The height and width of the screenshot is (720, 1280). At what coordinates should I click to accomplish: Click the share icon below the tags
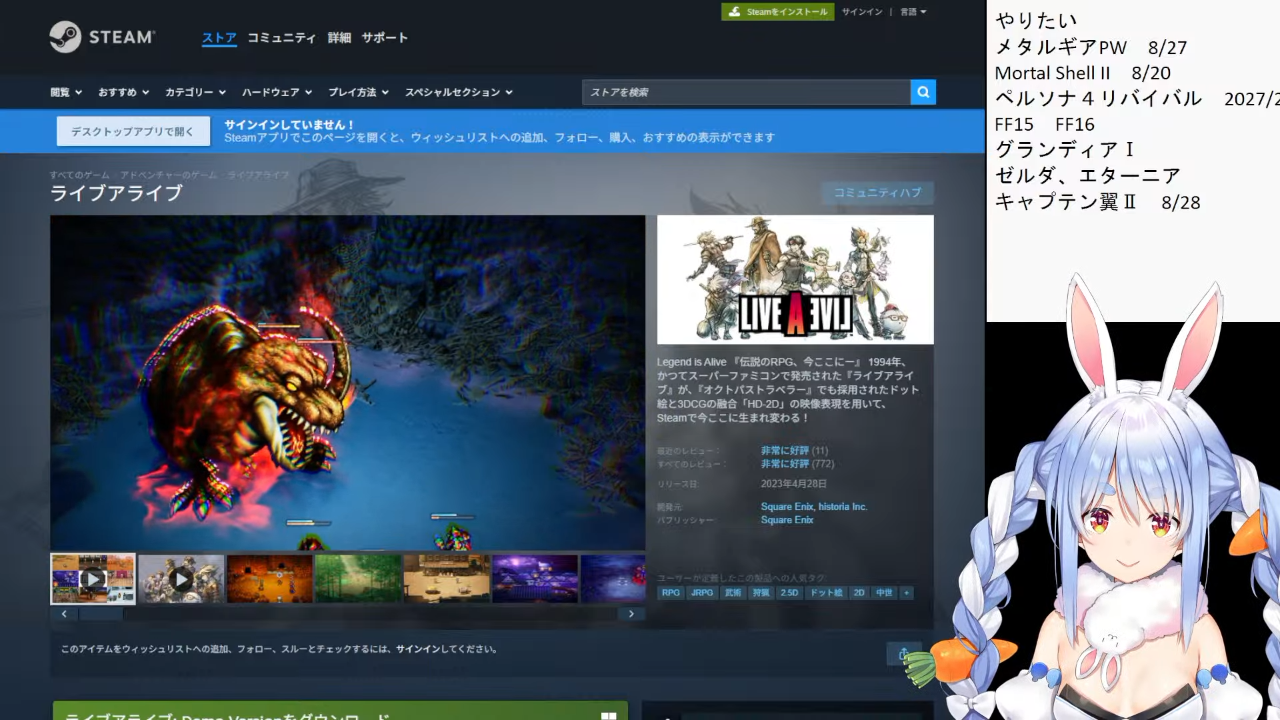tap(903, 654)
